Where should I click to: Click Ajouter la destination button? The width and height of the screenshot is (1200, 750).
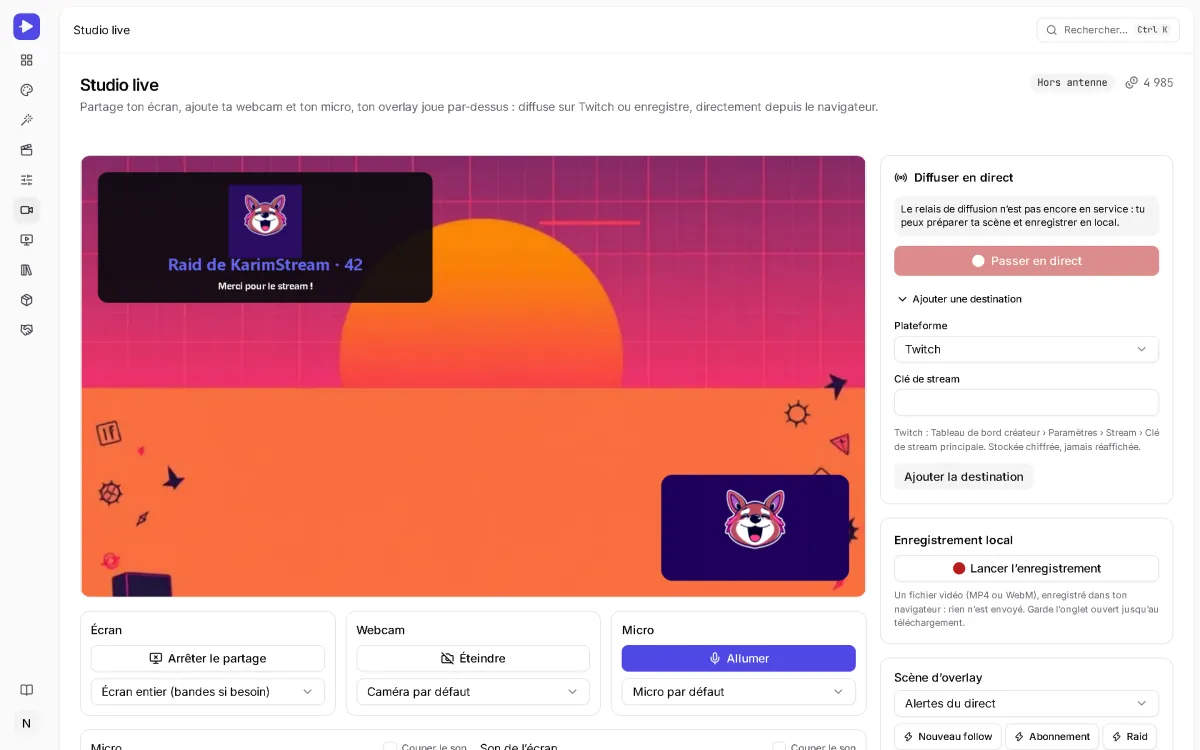[963, 477]
